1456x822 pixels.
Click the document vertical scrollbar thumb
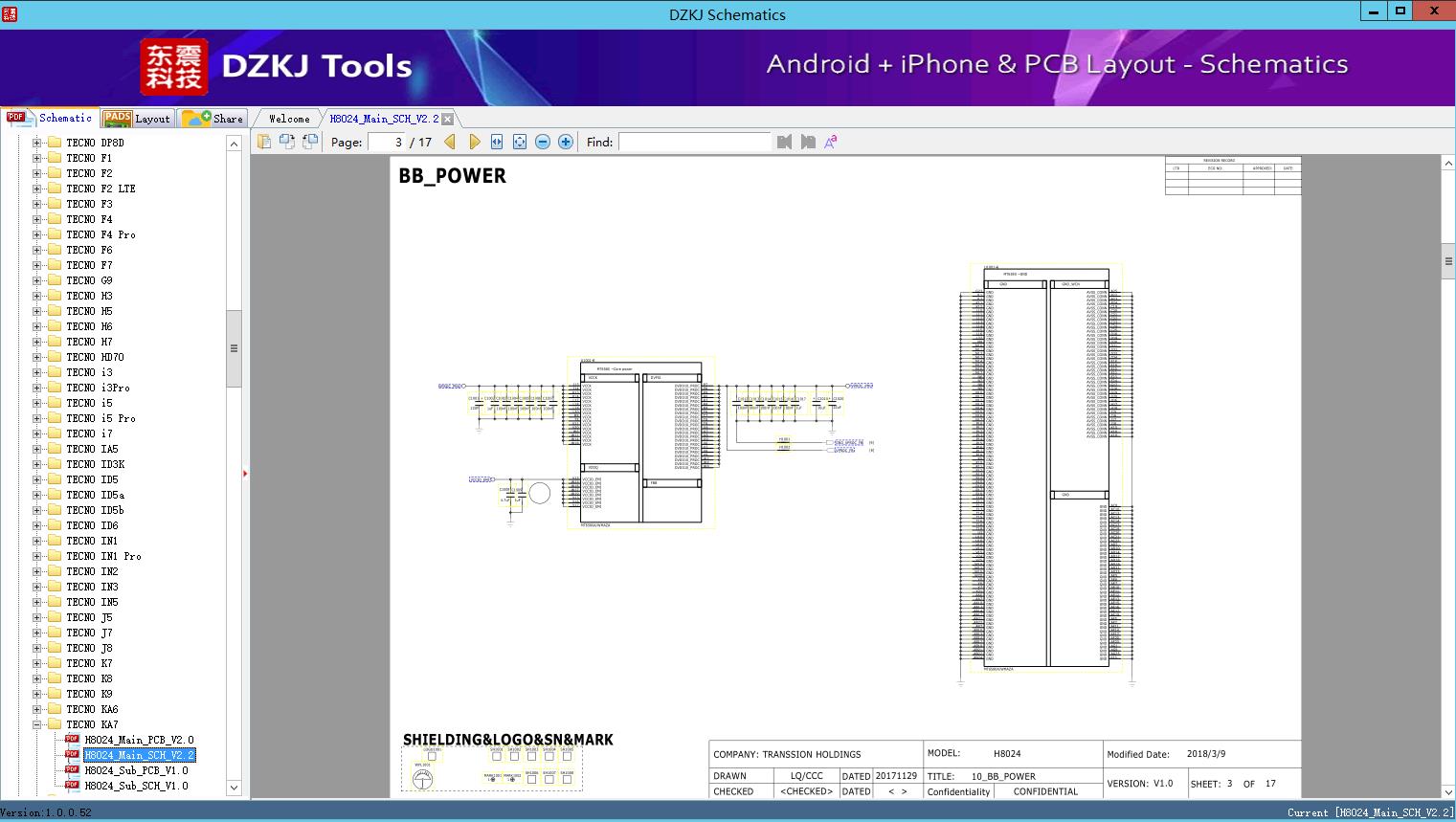(1448, 261)
